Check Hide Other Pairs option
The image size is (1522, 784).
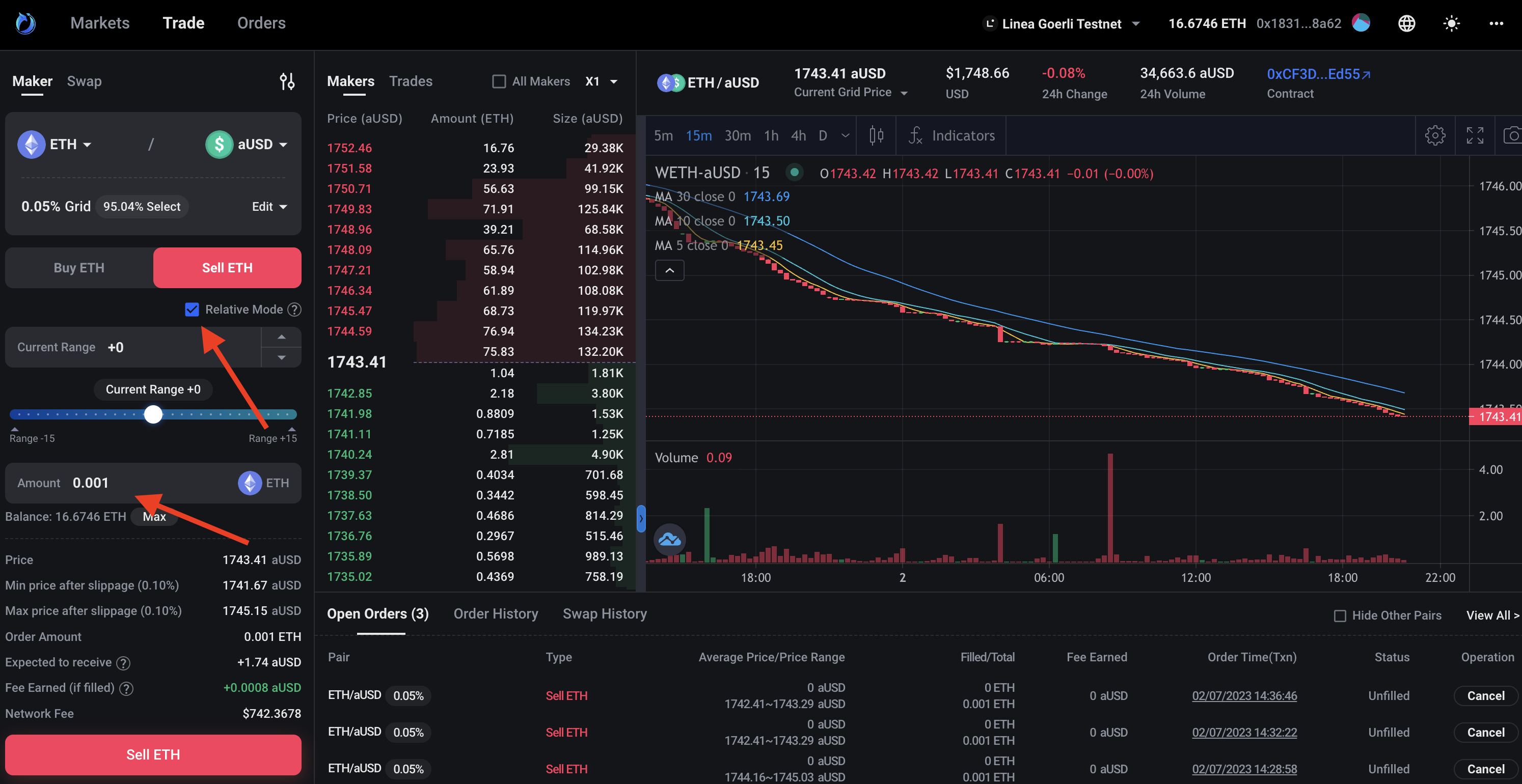[x=1340, y=616]
